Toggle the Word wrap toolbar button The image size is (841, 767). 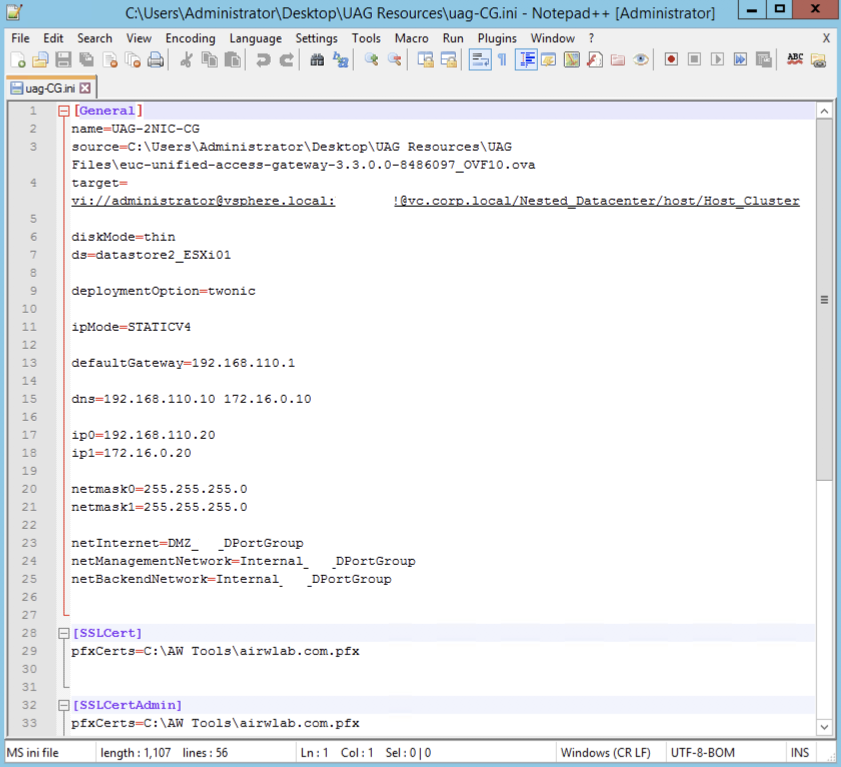point(480,60)
